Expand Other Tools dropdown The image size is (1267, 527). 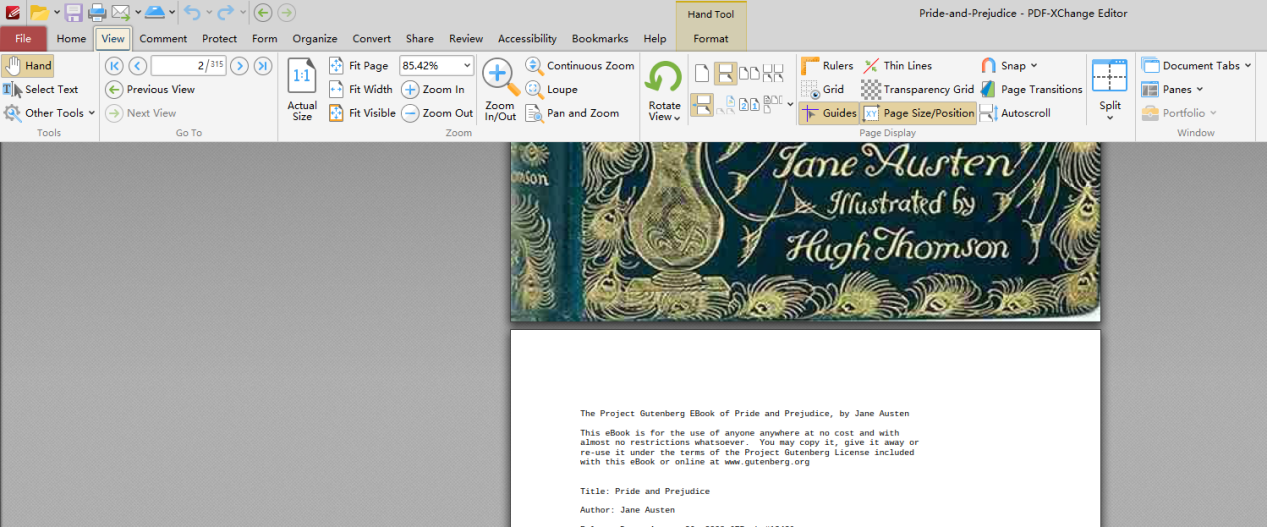click(91, 113)
